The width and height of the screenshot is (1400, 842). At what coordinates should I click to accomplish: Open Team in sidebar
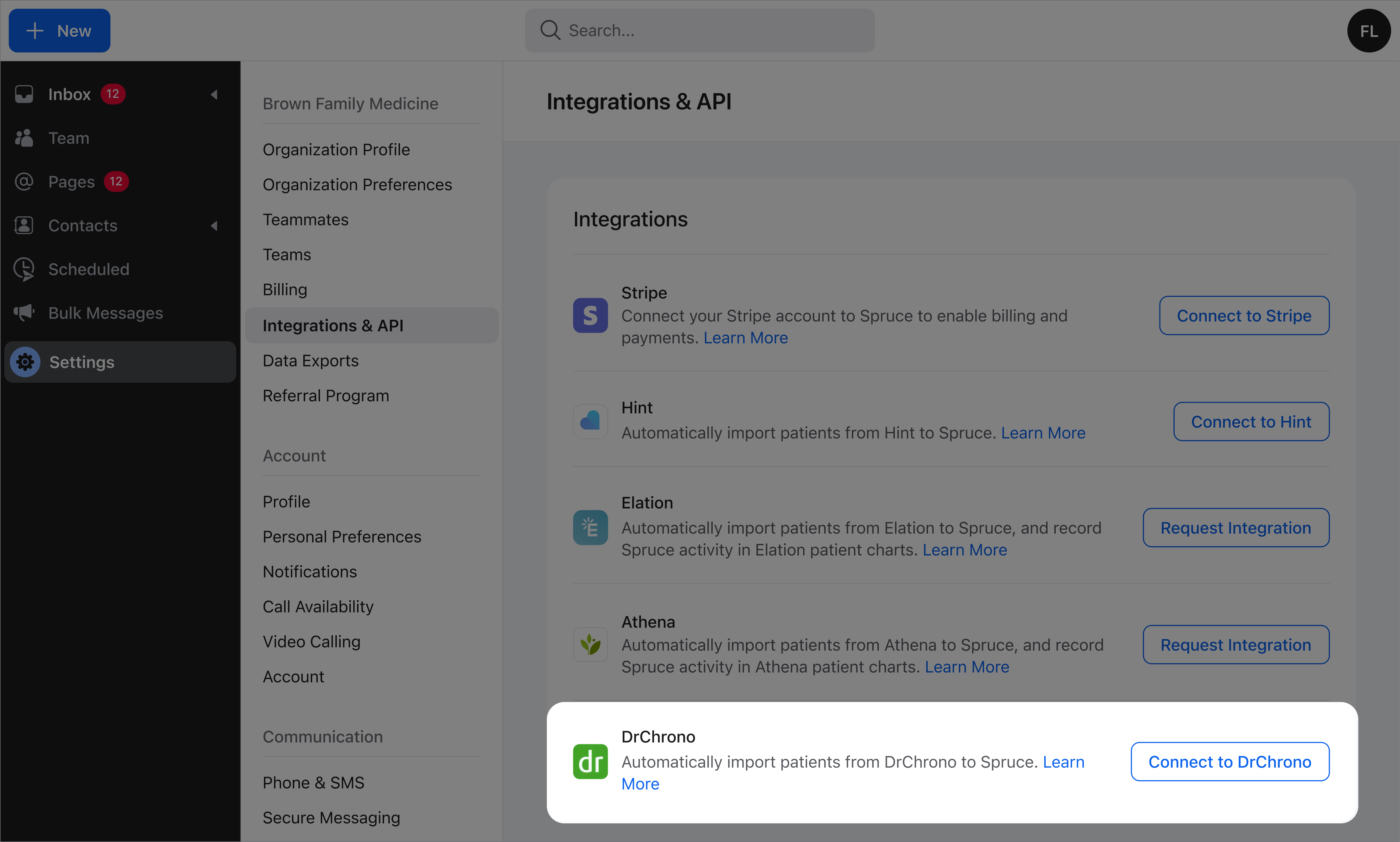click(x=120, y=138)
